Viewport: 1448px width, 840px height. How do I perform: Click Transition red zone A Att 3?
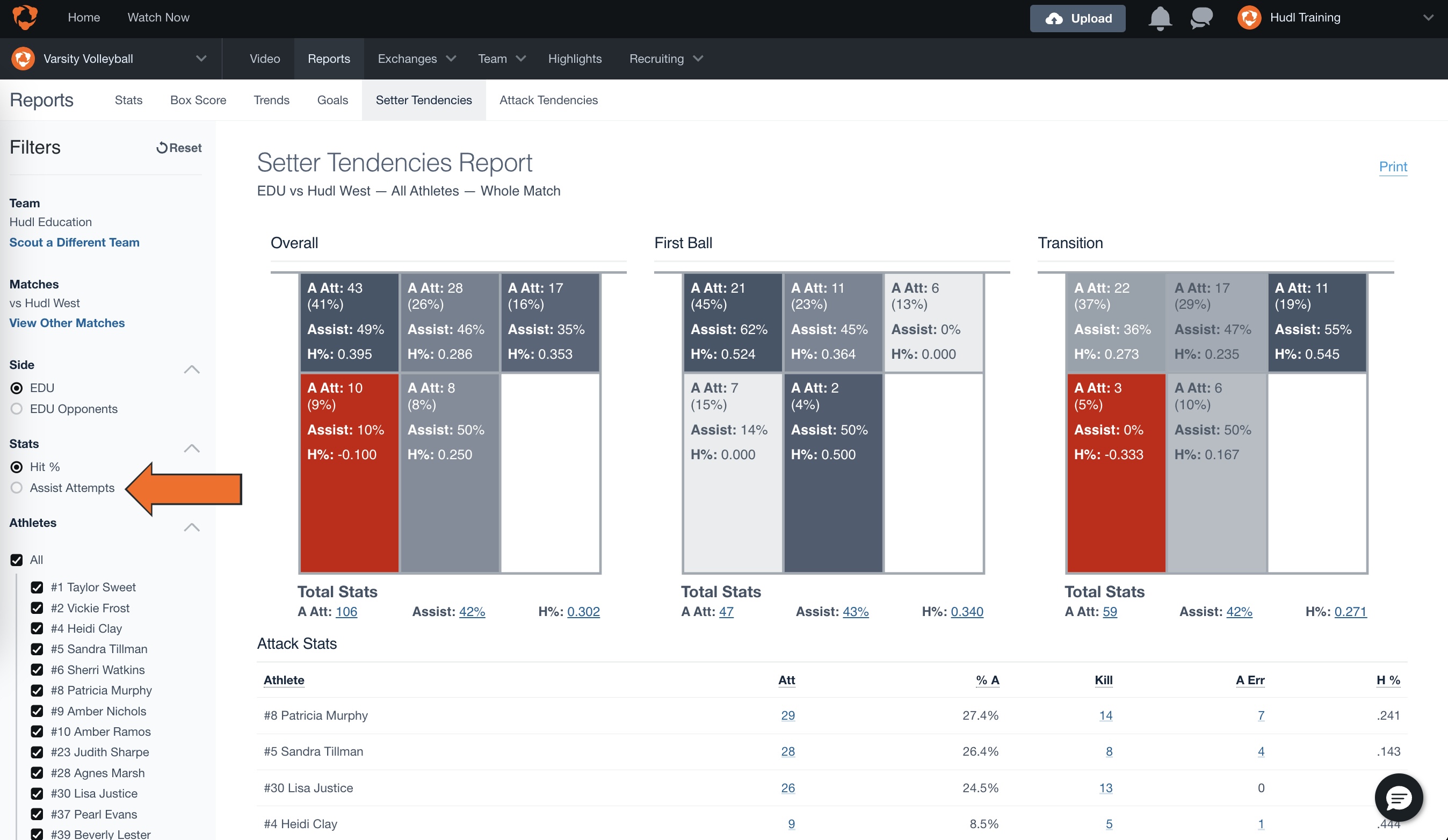(1117, 472)
